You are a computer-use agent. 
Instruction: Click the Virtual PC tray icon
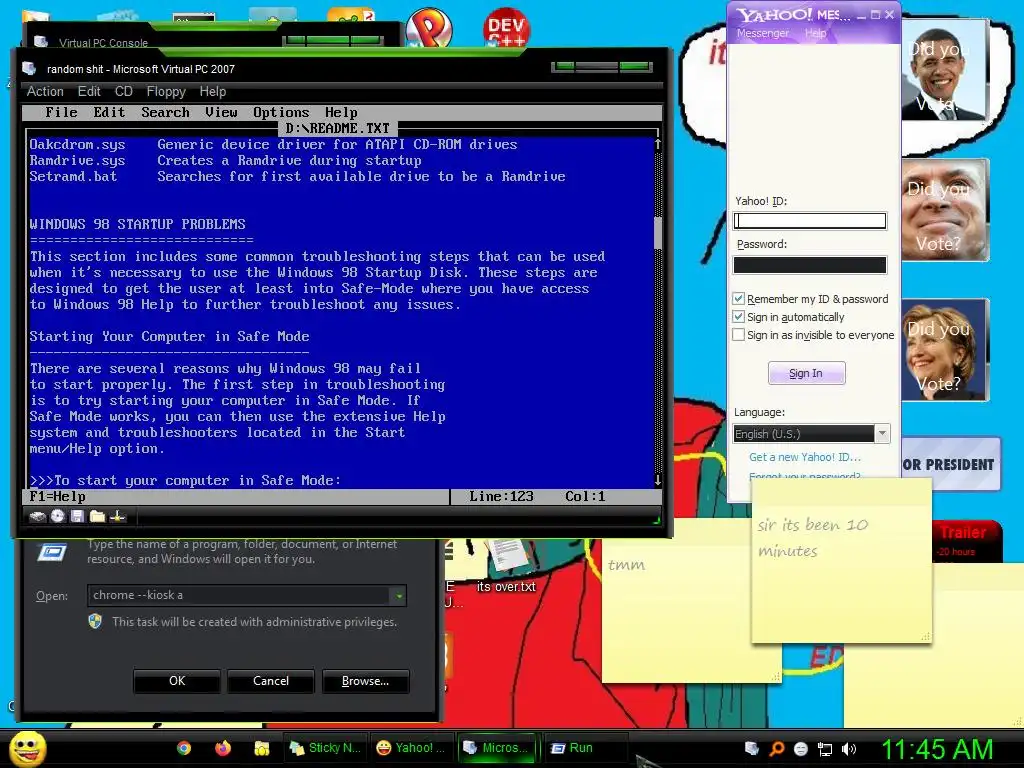coord(752,749)
